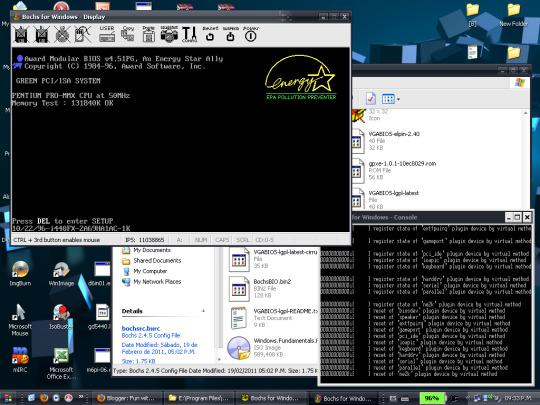This screenshot has width=540, height=405.
Task: Toggle floppy B drive in Bochs toolbar
Action: pyautogui.click(x=42, y=34)
